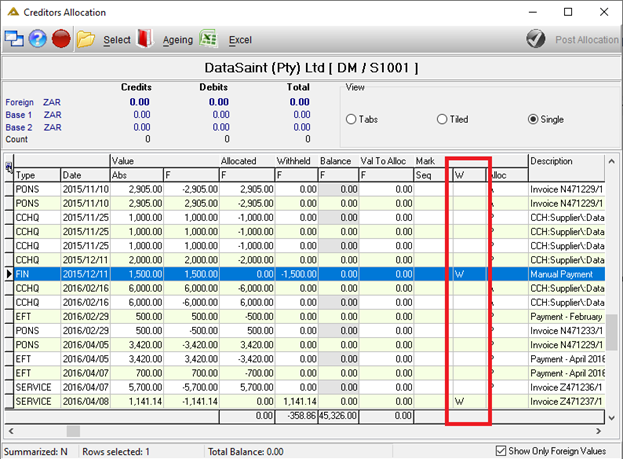
Task: Open the yellow folder Select icon
Action: click(x=85, y=39)
